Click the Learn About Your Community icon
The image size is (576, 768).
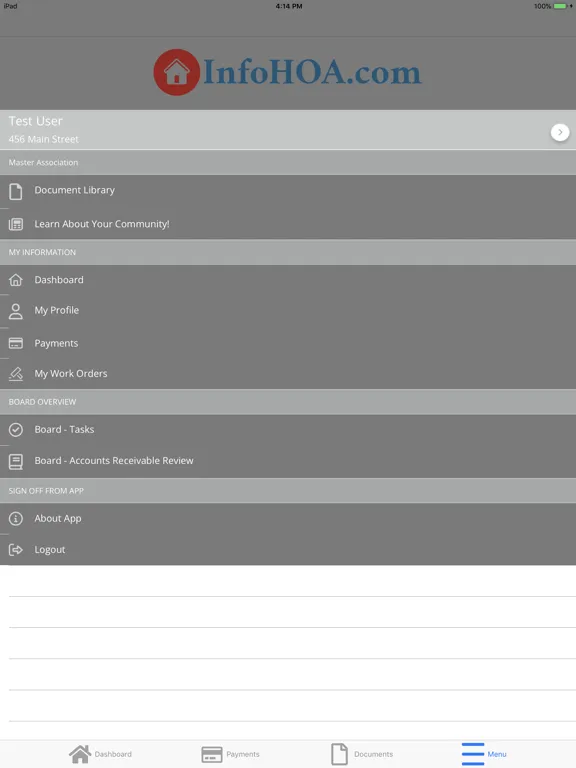tap(16, 224)
